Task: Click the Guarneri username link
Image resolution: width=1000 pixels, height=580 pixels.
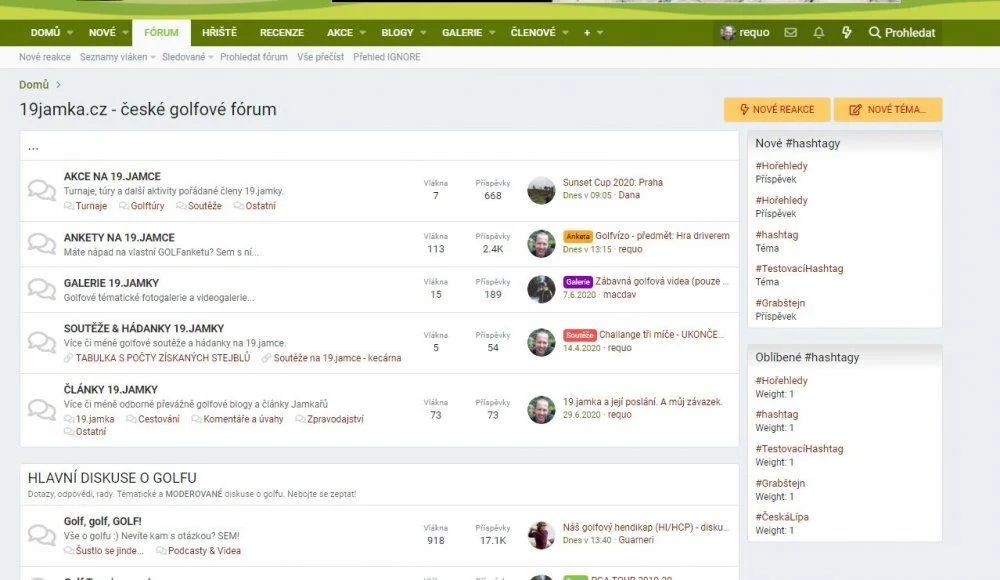Action: (x=636, y=540)
